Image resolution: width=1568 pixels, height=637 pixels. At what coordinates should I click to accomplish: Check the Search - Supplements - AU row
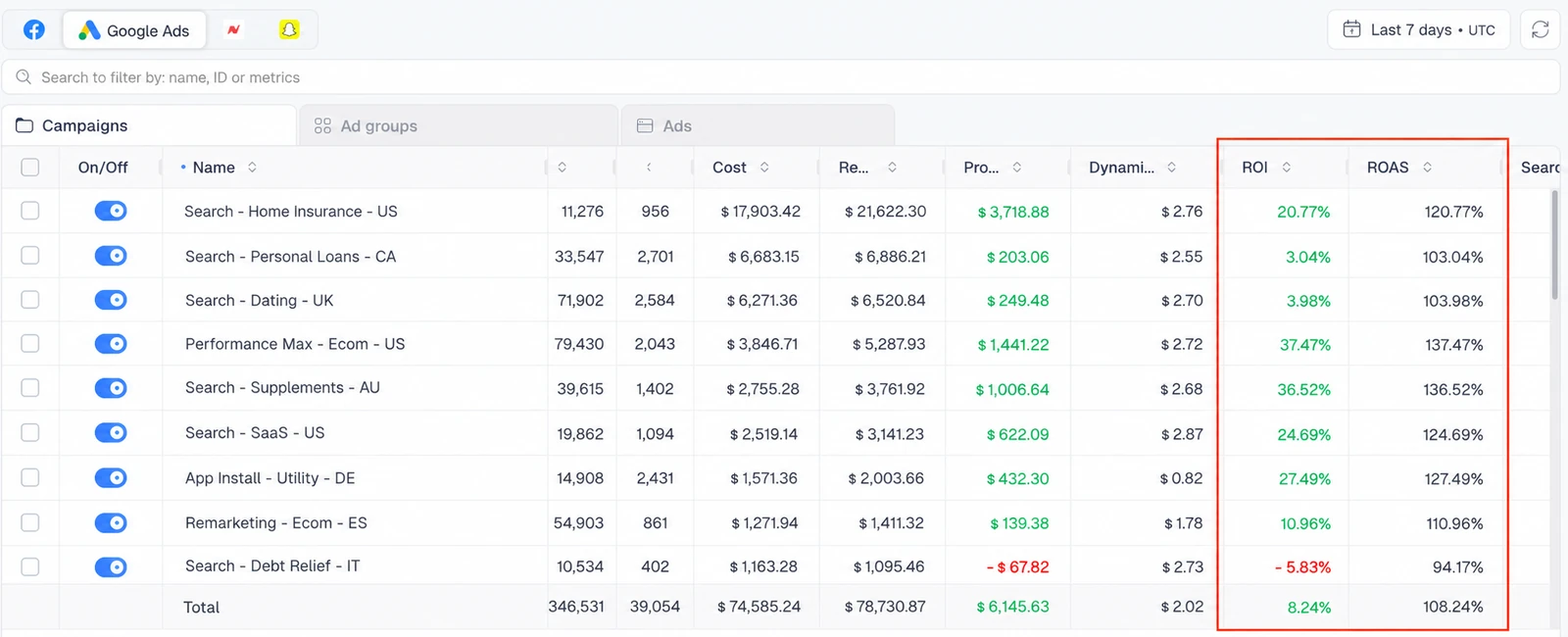pyautogui.click(x=30, y=388)
